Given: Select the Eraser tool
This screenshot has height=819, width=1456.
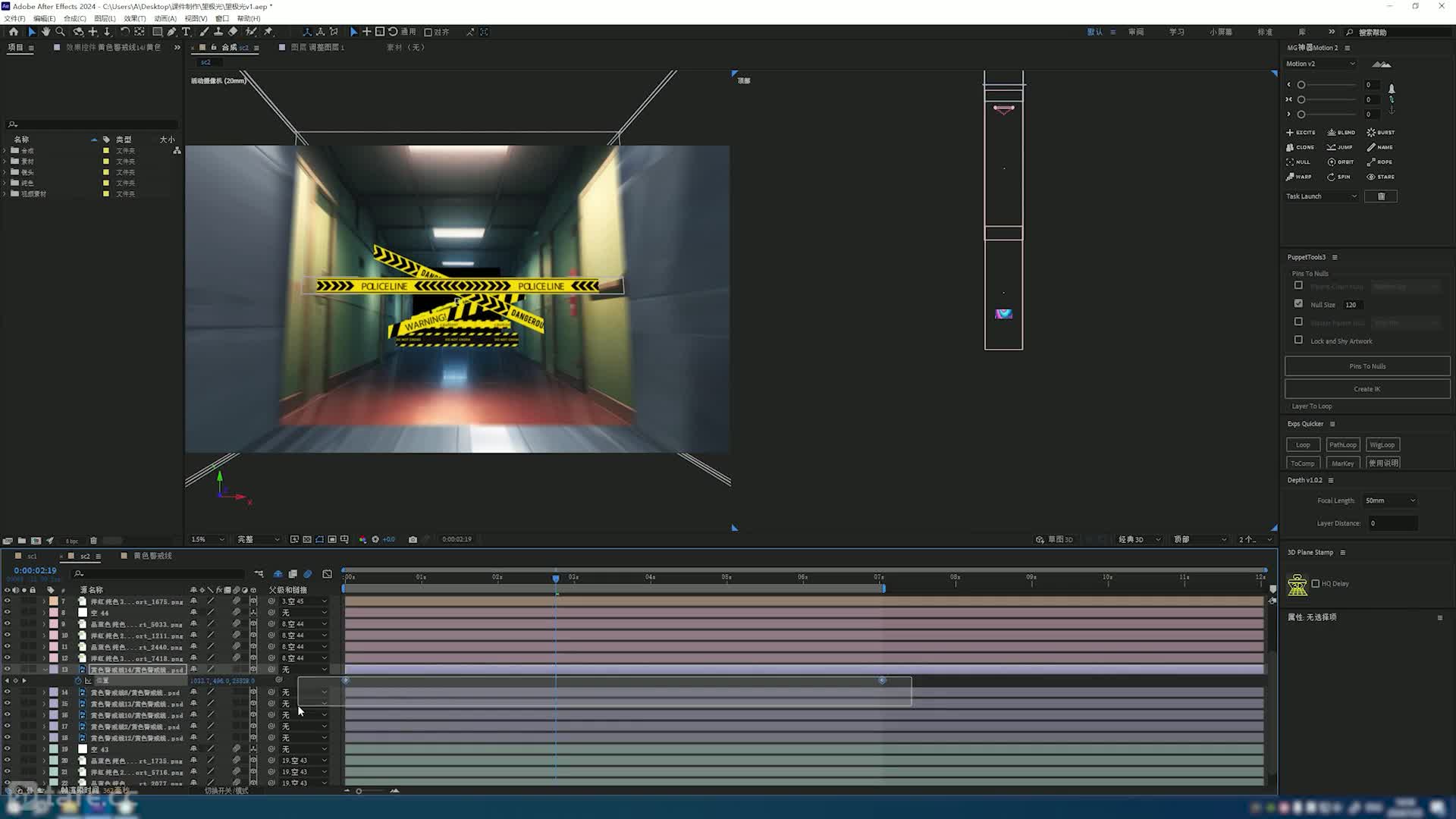Looking at the screenshot, I should (x=233, y=32).
